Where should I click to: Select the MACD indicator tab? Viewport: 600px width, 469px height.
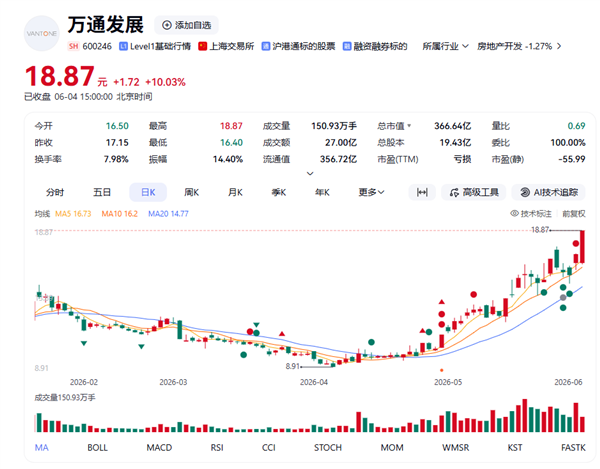pos(159,447)
